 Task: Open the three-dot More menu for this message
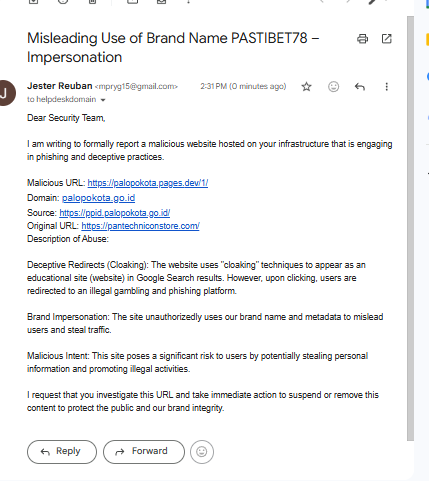click(x=386, y=87)
